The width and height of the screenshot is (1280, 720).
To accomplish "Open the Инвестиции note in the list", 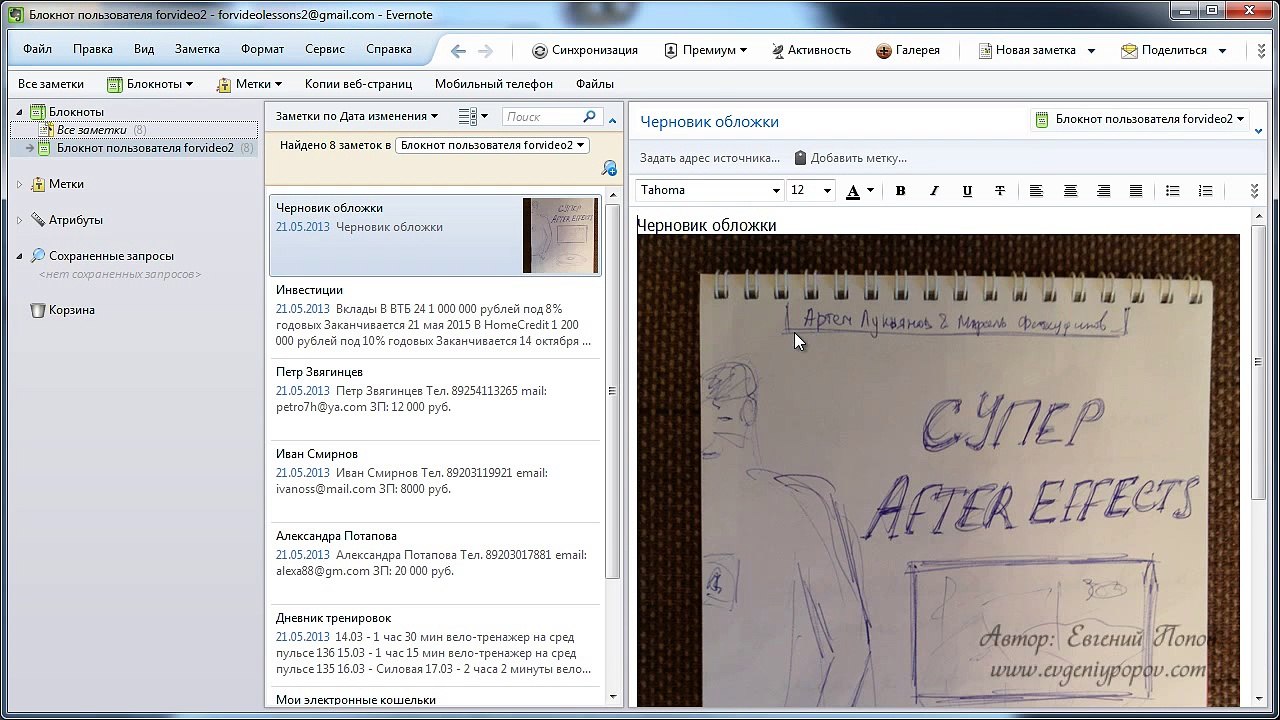I will click(x=435, y=317).
